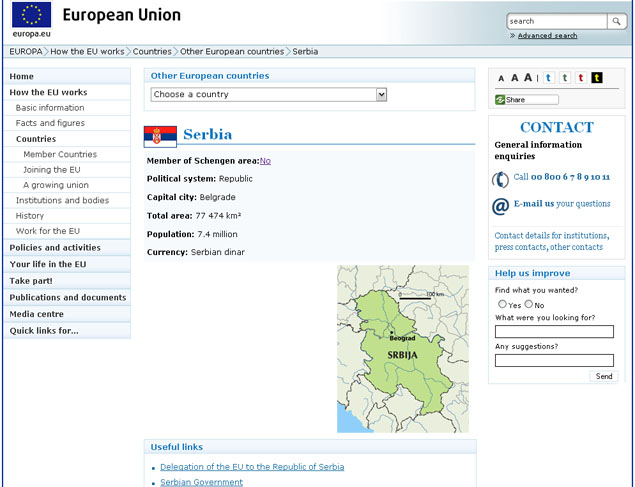Click Capital city: Belgrade text
Viewport: 635px width, 487px height.
[191, 197]
